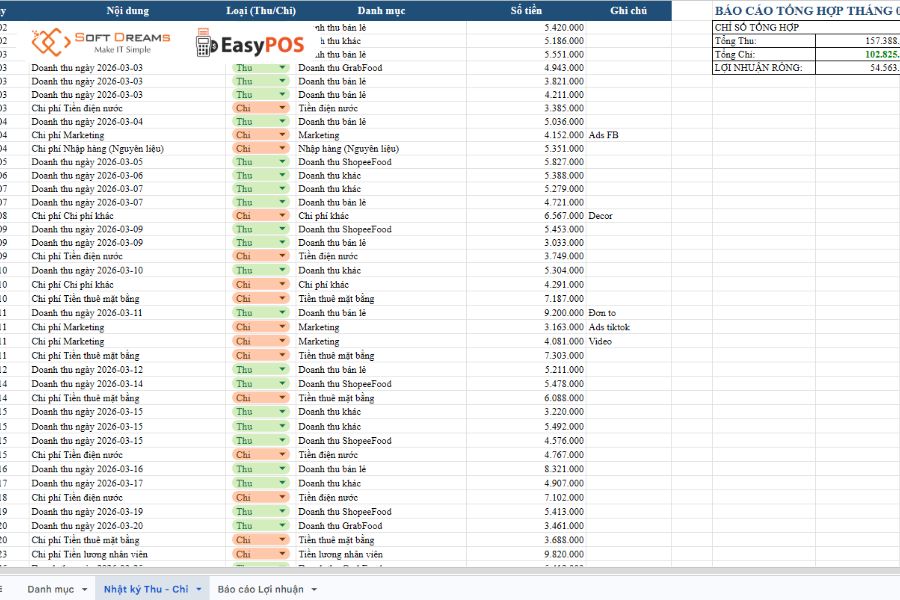Open the Thu dropdown on the 4.721.000 Doanh thu bán lẻ row
The width and height of the screenshot is (900, 600).
[x=282, y=202]
